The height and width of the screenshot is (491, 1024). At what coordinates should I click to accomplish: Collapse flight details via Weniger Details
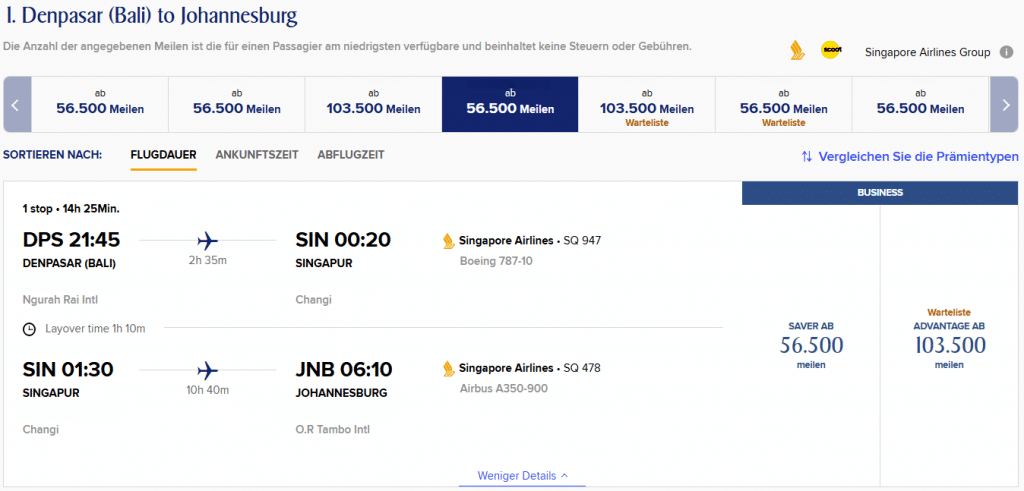(x=523, y=476)
